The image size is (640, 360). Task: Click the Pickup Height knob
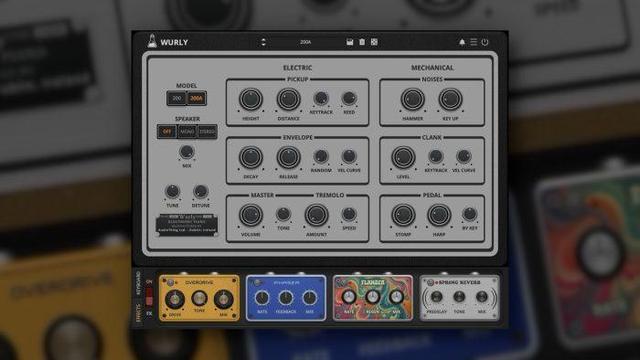[251, 99]
